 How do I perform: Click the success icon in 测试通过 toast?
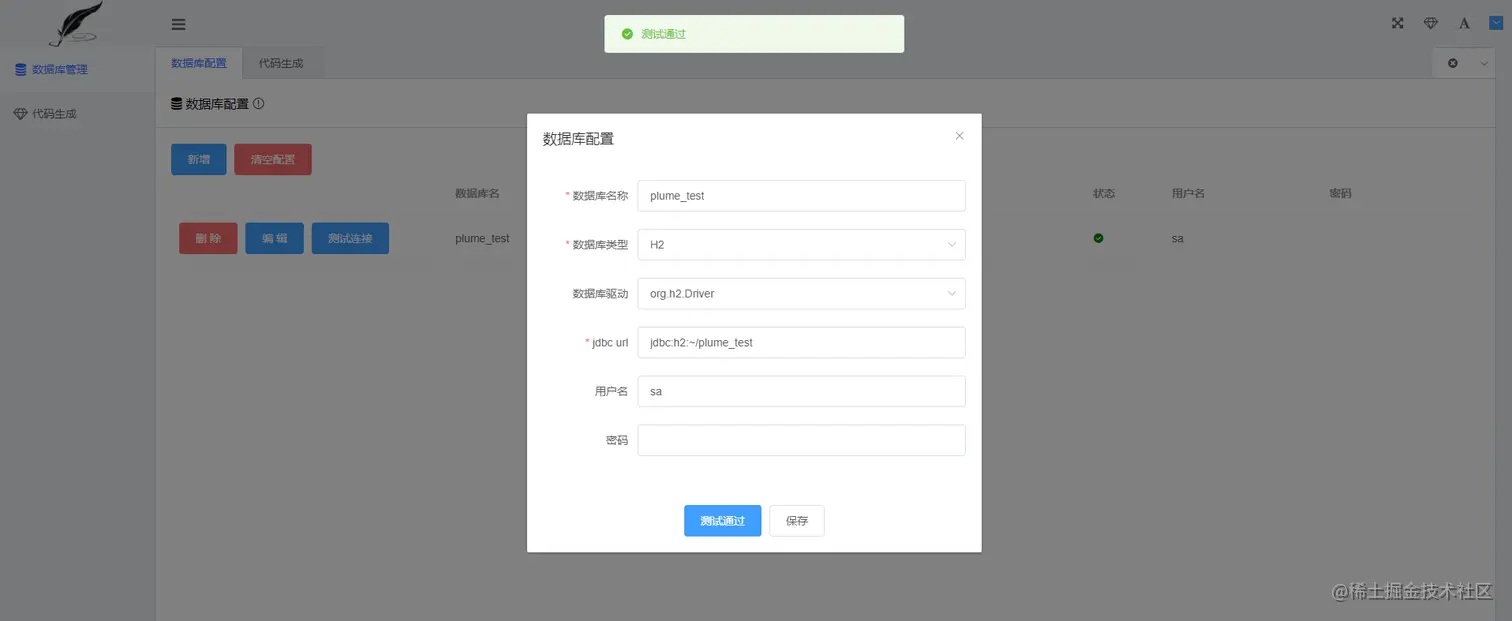(627, 34)
